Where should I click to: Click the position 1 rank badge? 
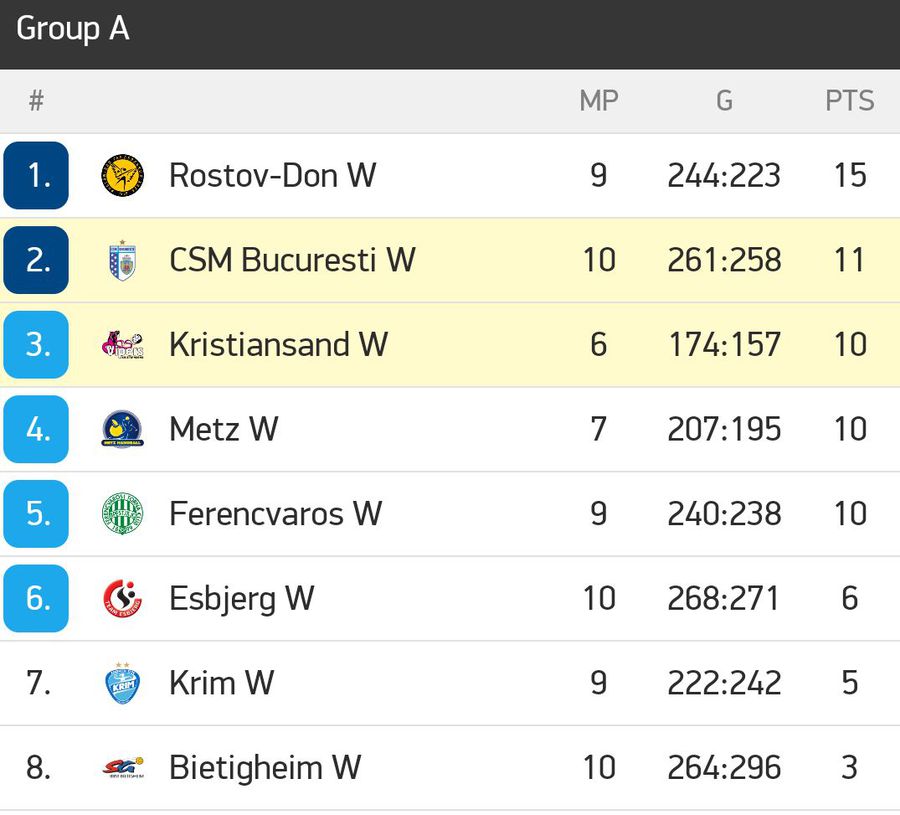(x=36, y=176)
